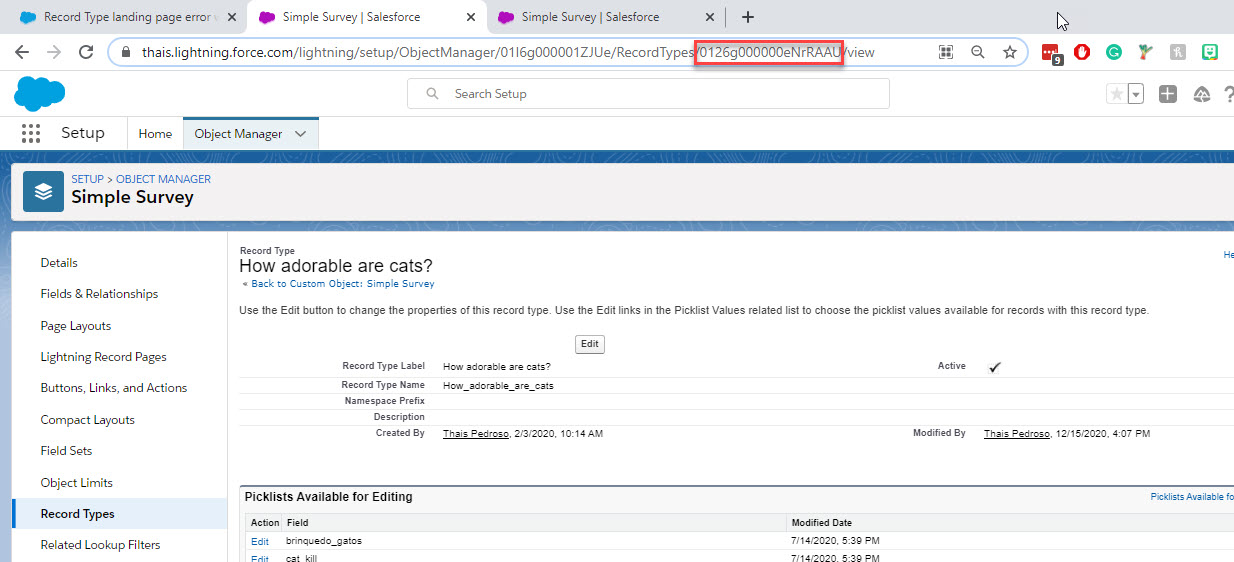Click the browser forward arrow

click(x=54, y=52)
